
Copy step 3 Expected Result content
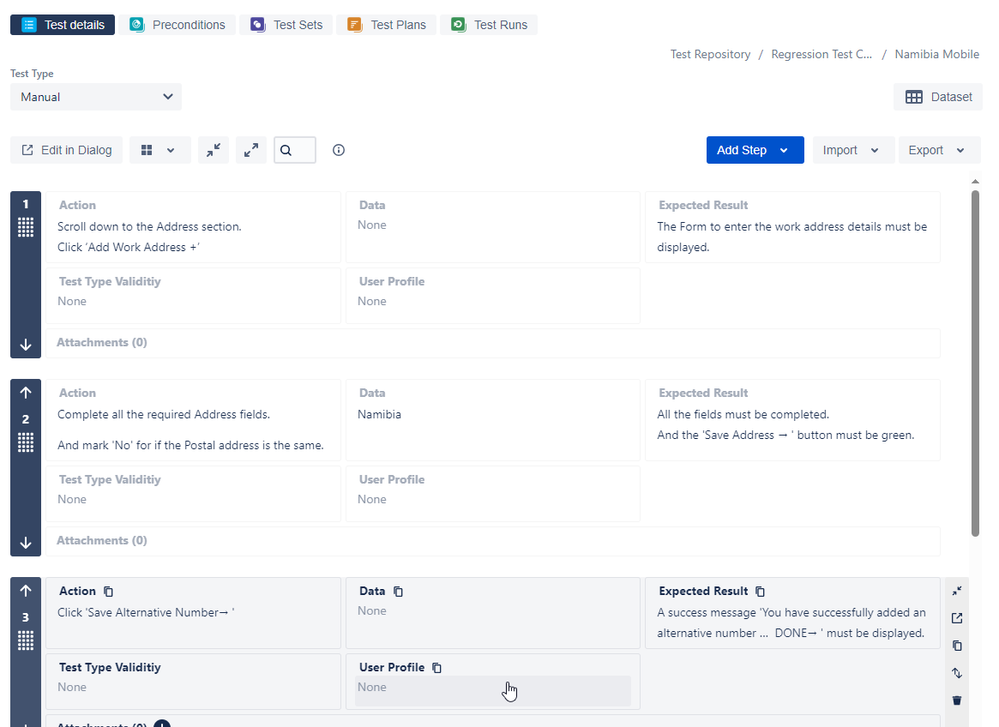point(760,591)
